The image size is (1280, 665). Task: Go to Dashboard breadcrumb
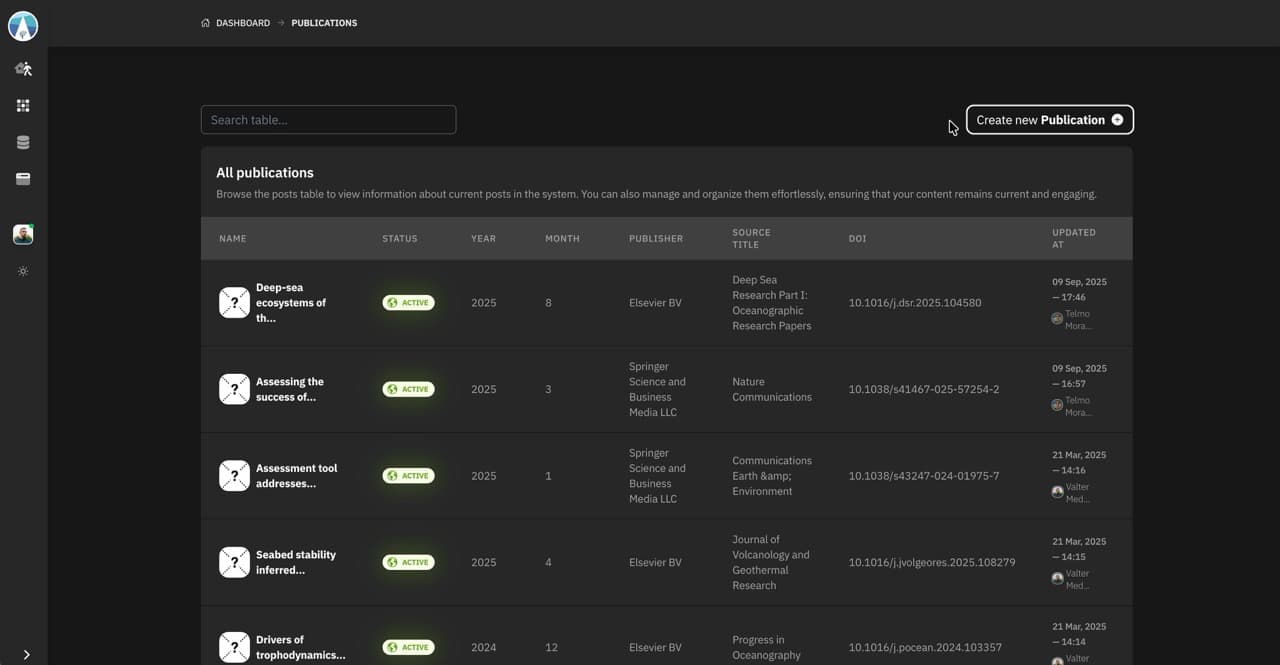[242, 23]
